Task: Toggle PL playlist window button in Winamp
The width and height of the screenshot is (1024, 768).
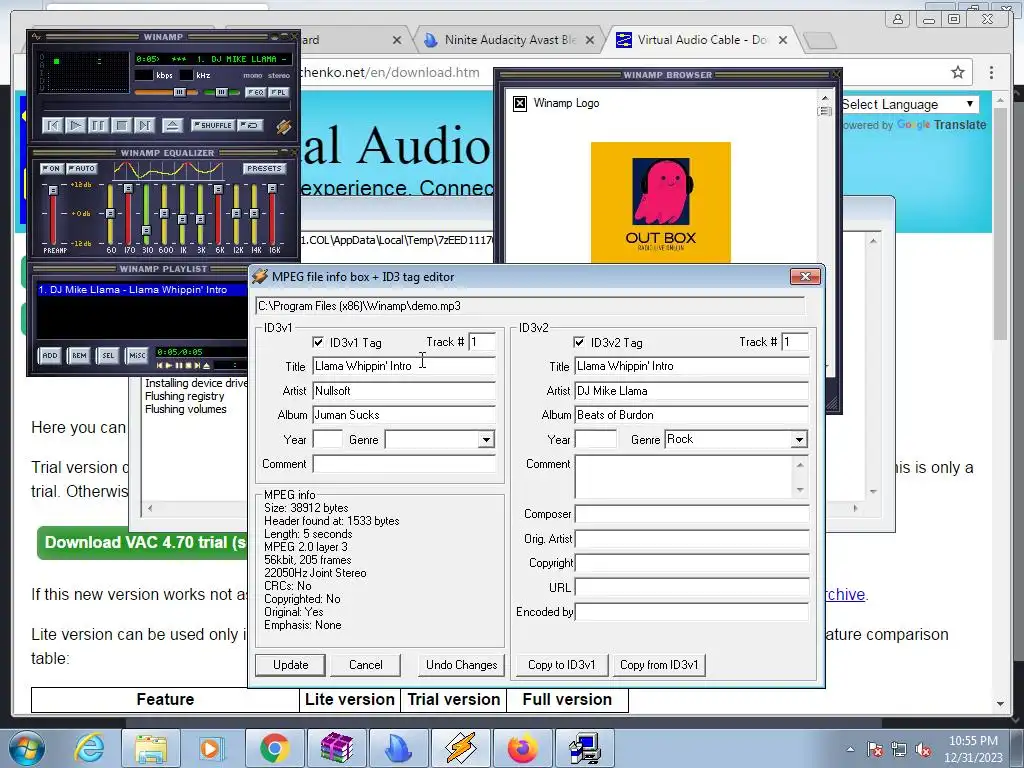Action: 278,93
